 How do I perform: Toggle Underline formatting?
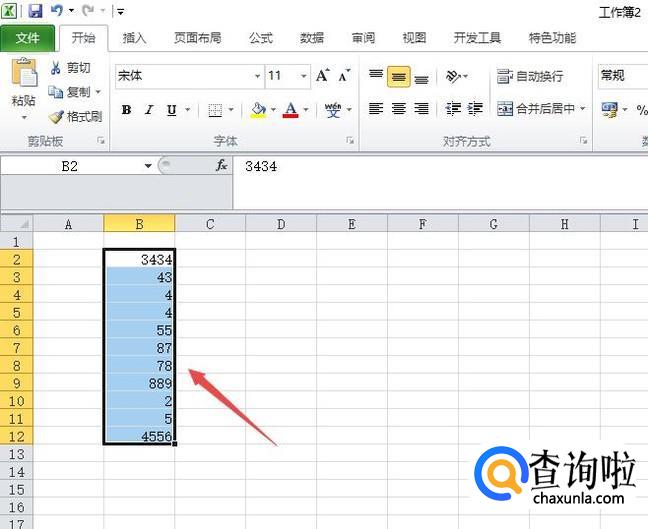point(172,110)
